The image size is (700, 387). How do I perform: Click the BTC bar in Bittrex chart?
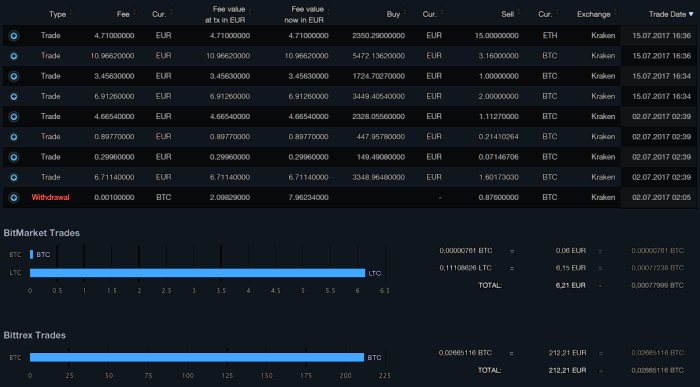pyautogui.click(x=197, y=357)
